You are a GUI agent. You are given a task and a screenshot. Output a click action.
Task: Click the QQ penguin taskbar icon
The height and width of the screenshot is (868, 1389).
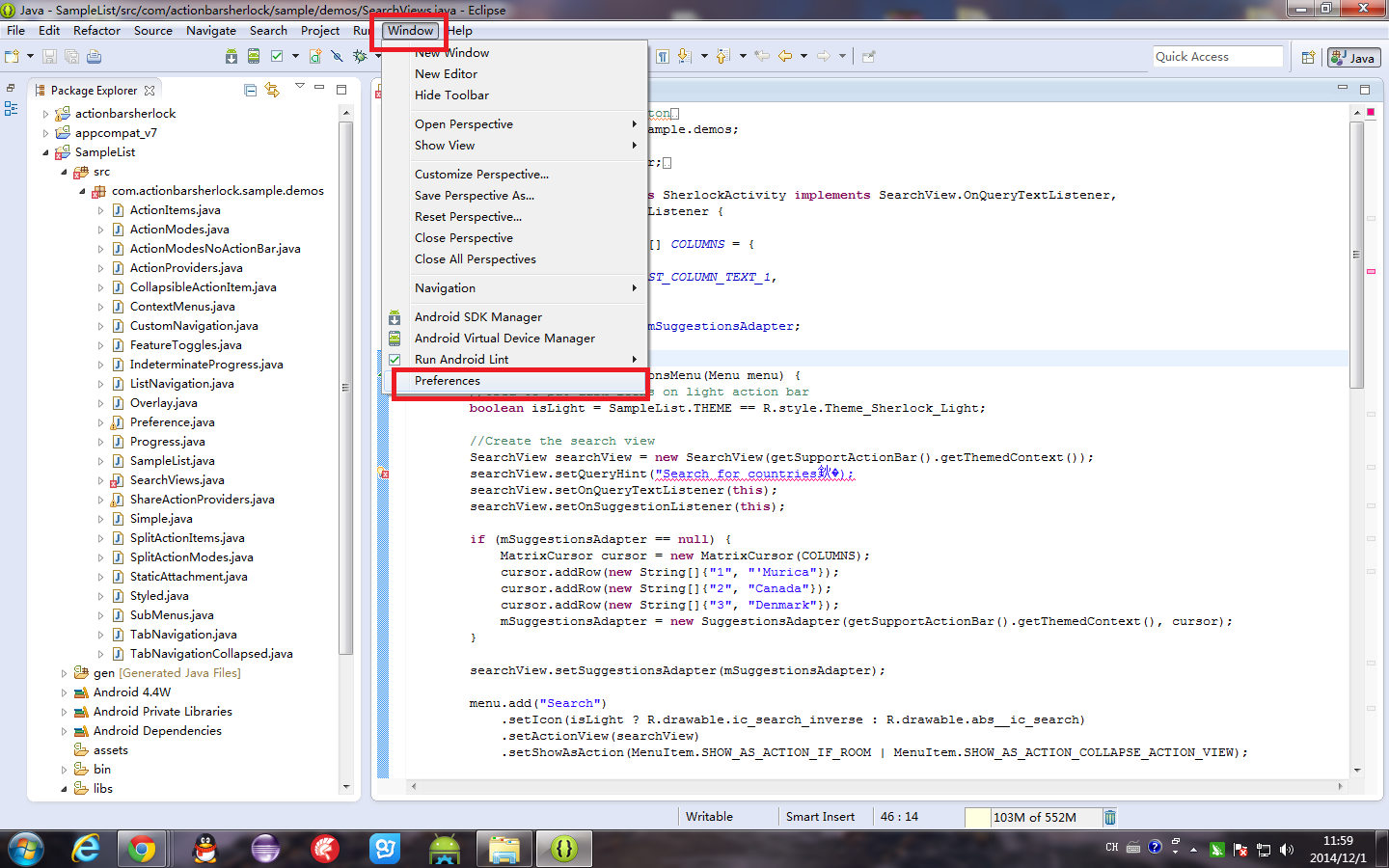(x=205, y=849)
